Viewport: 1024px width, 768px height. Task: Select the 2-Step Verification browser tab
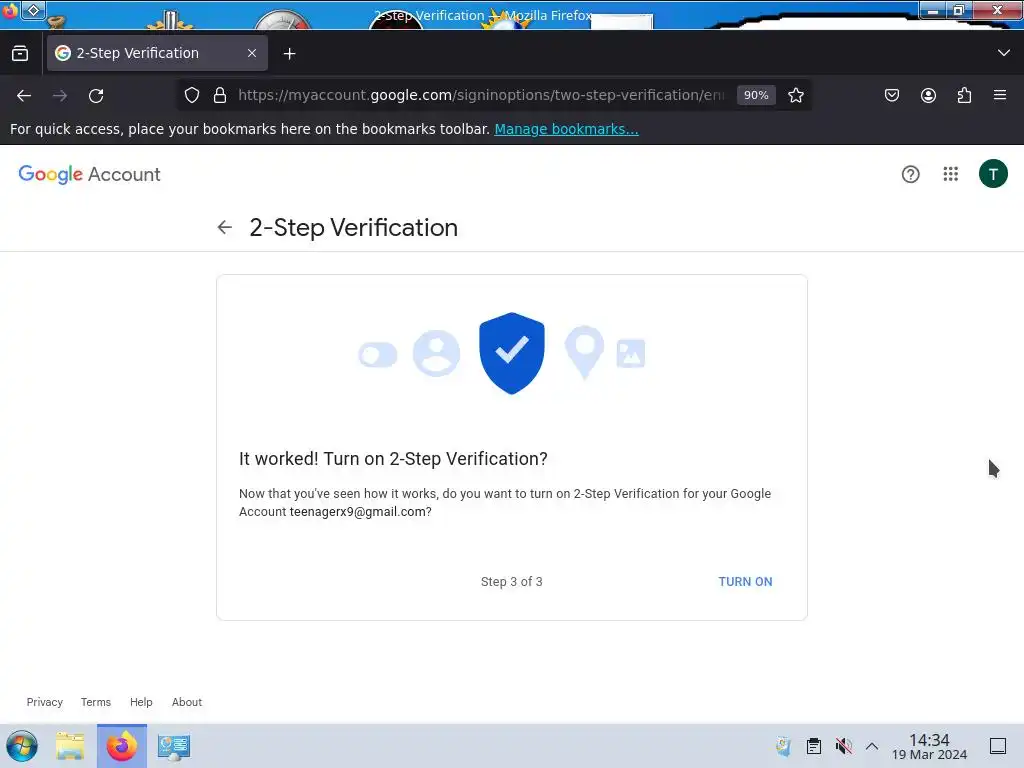point(157,54)
